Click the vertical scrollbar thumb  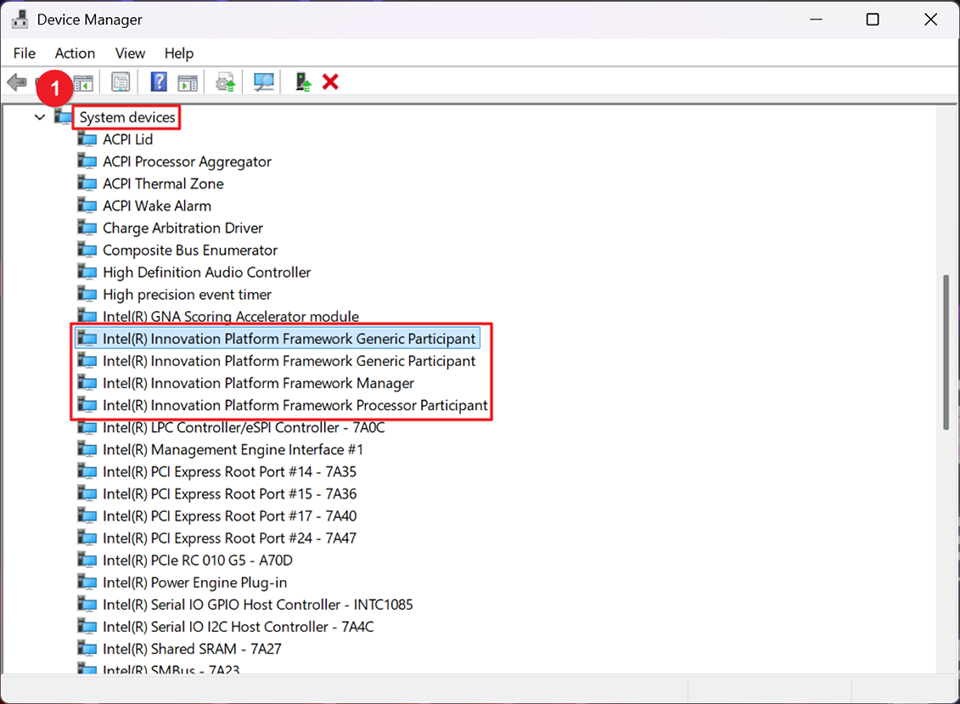946,352
